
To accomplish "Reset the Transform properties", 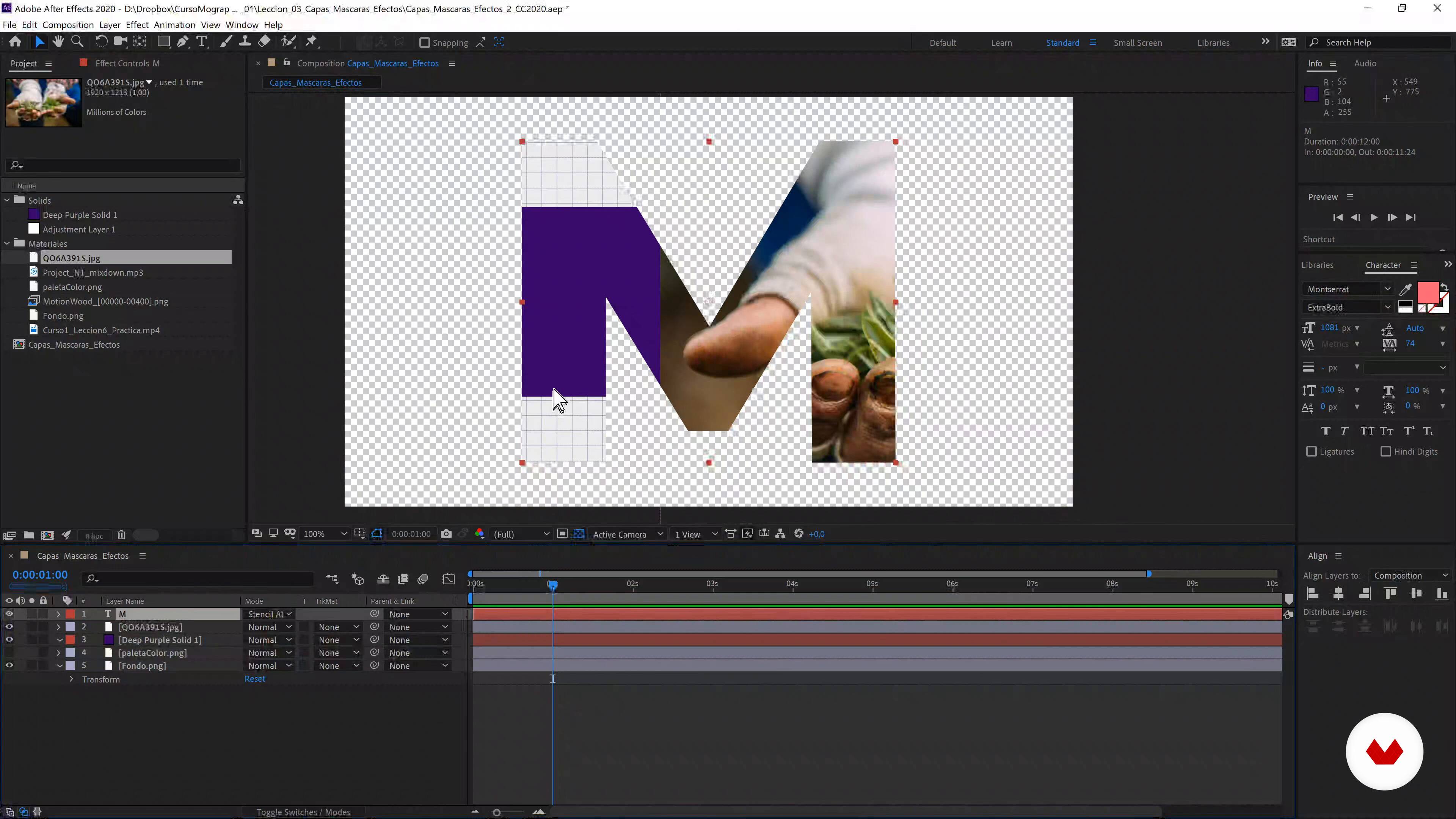I will pos(254,679).
